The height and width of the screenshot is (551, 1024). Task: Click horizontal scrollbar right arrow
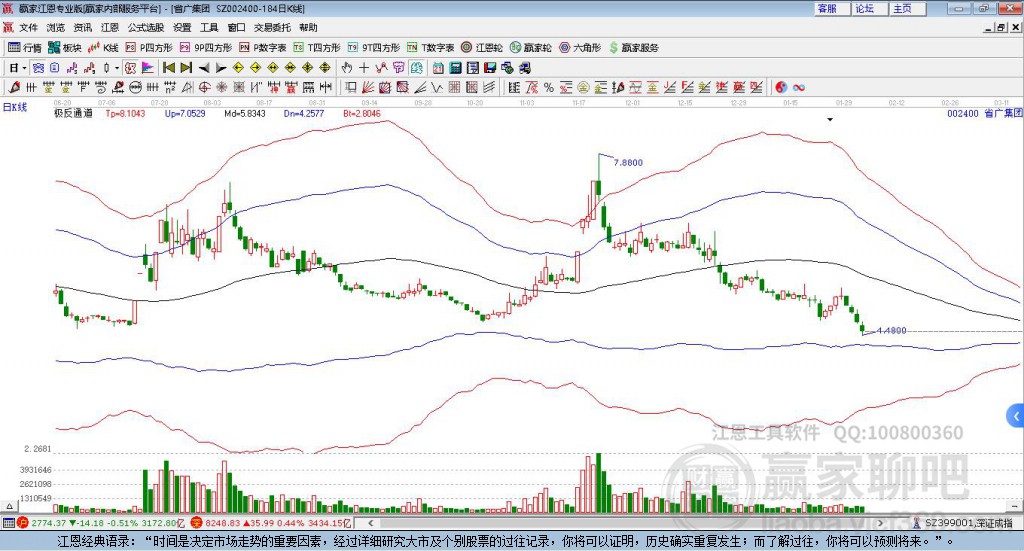[x=880, y=523]
